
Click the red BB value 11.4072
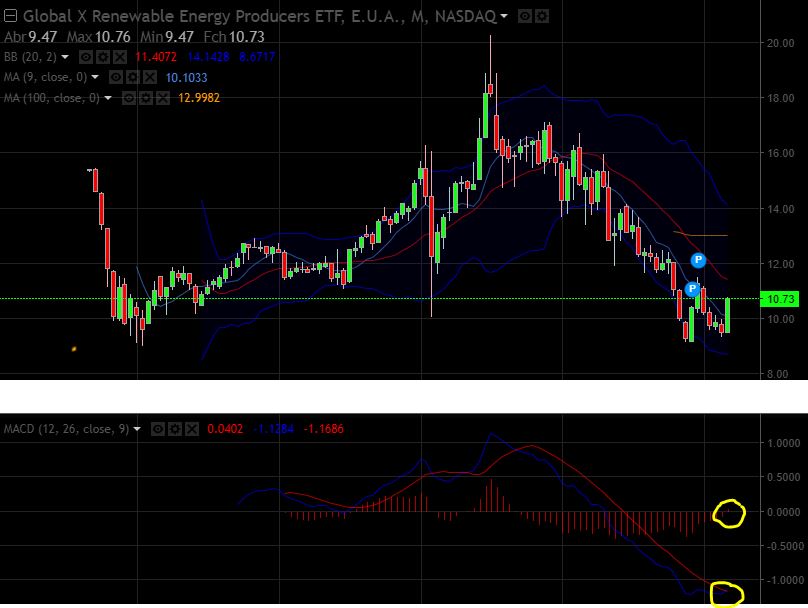pyautogui.click(x=156, y=57)
